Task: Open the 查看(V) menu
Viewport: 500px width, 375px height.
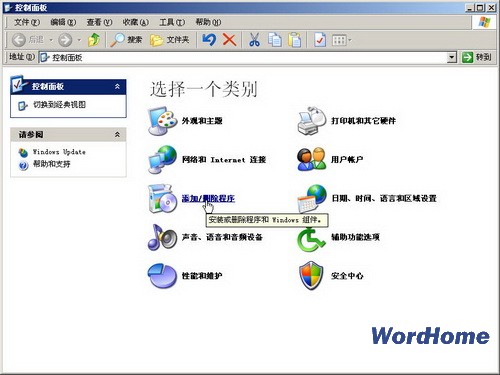Action: 99,22
